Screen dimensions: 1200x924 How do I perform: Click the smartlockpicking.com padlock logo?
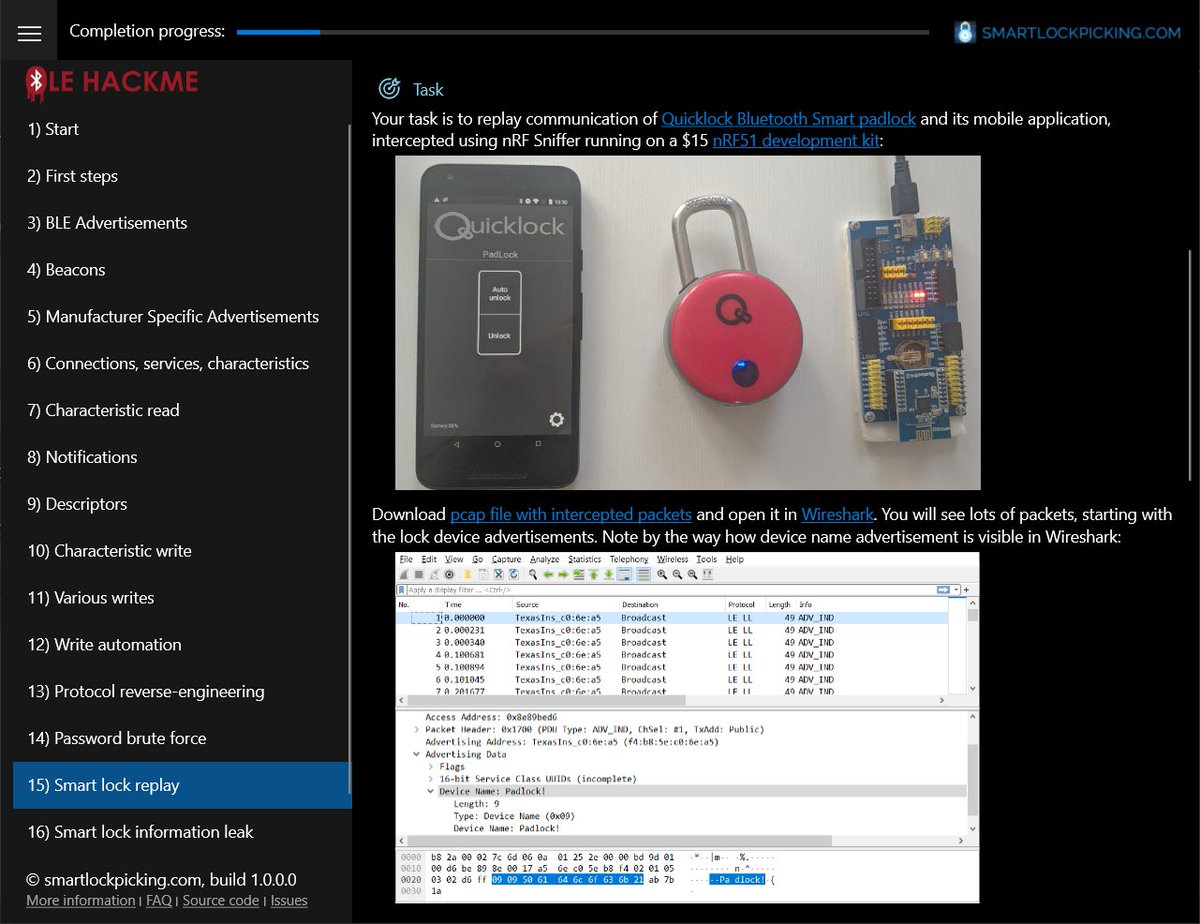pyautogui.click(x=964, y=32)
